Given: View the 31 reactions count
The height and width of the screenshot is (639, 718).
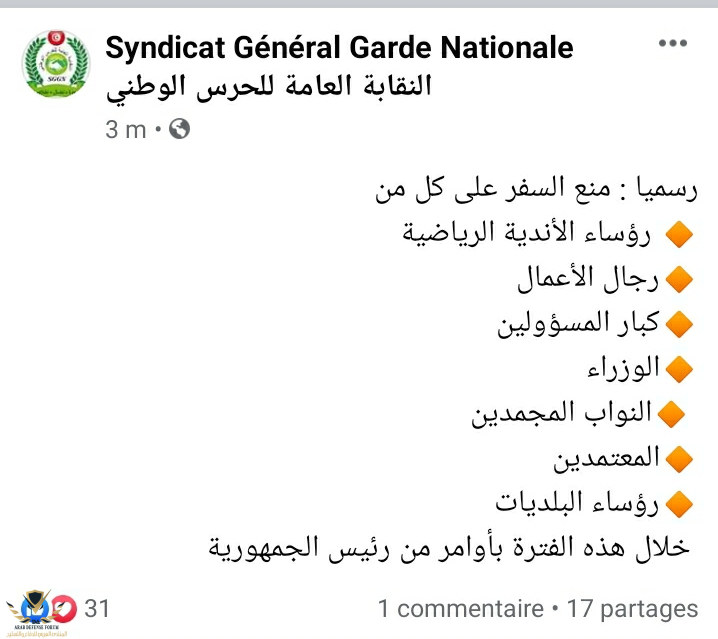Looking at the screenshot, I should point(97,608).
